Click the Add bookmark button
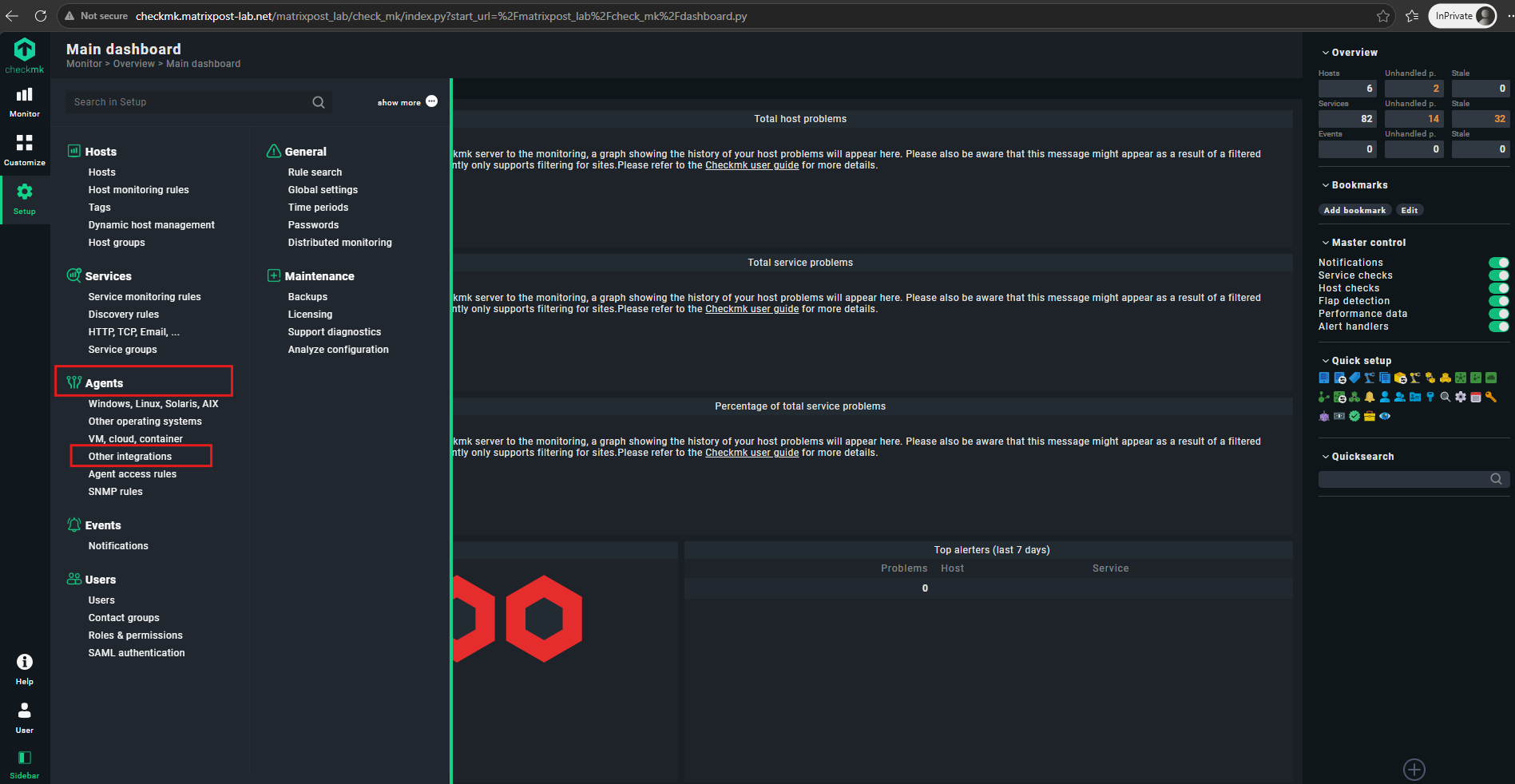1515x784 pixels. pyautogui.click(x=1354, y=210)
